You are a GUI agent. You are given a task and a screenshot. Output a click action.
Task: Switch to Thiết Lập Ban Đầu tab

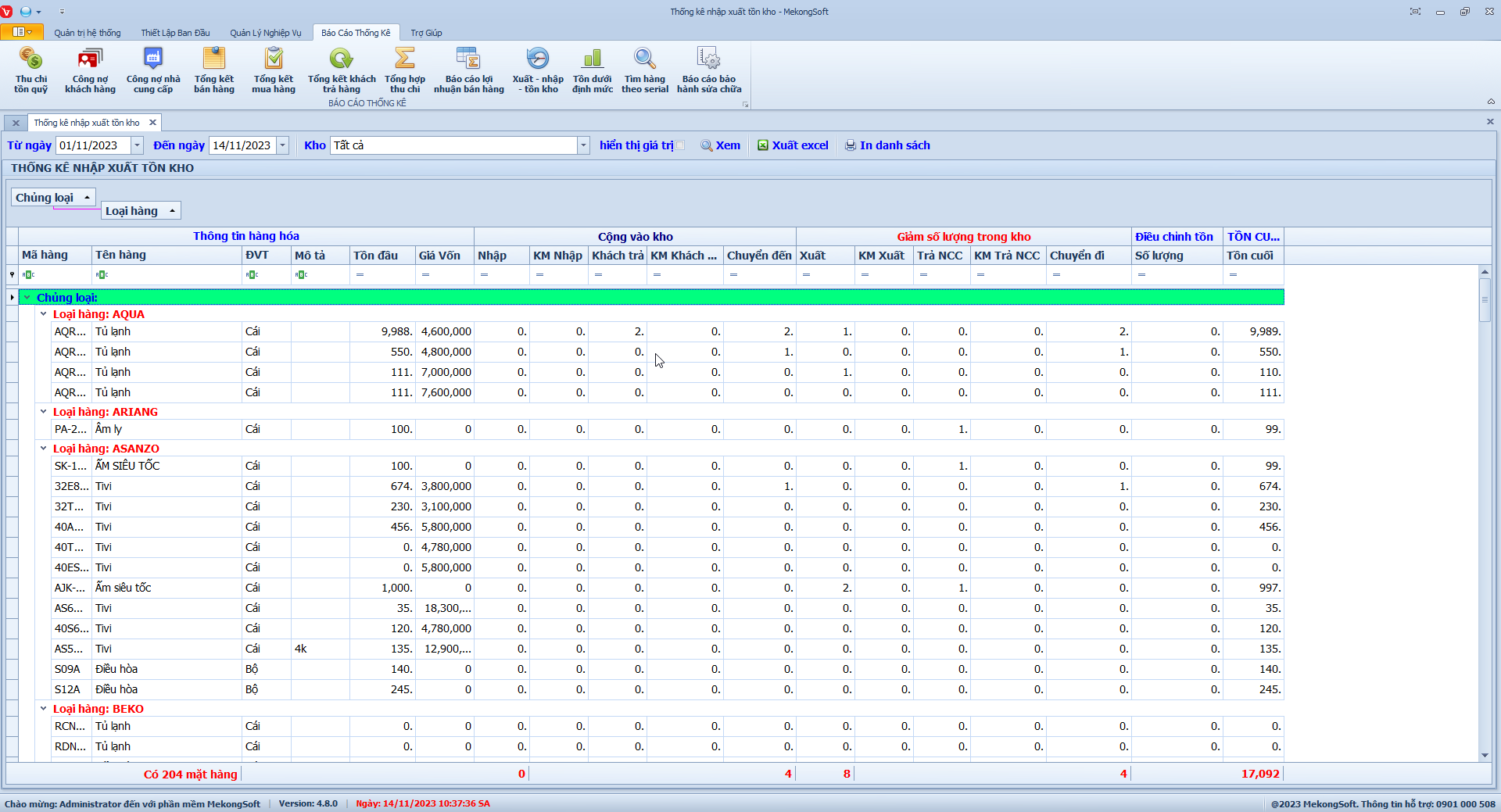tap(175, 33)
